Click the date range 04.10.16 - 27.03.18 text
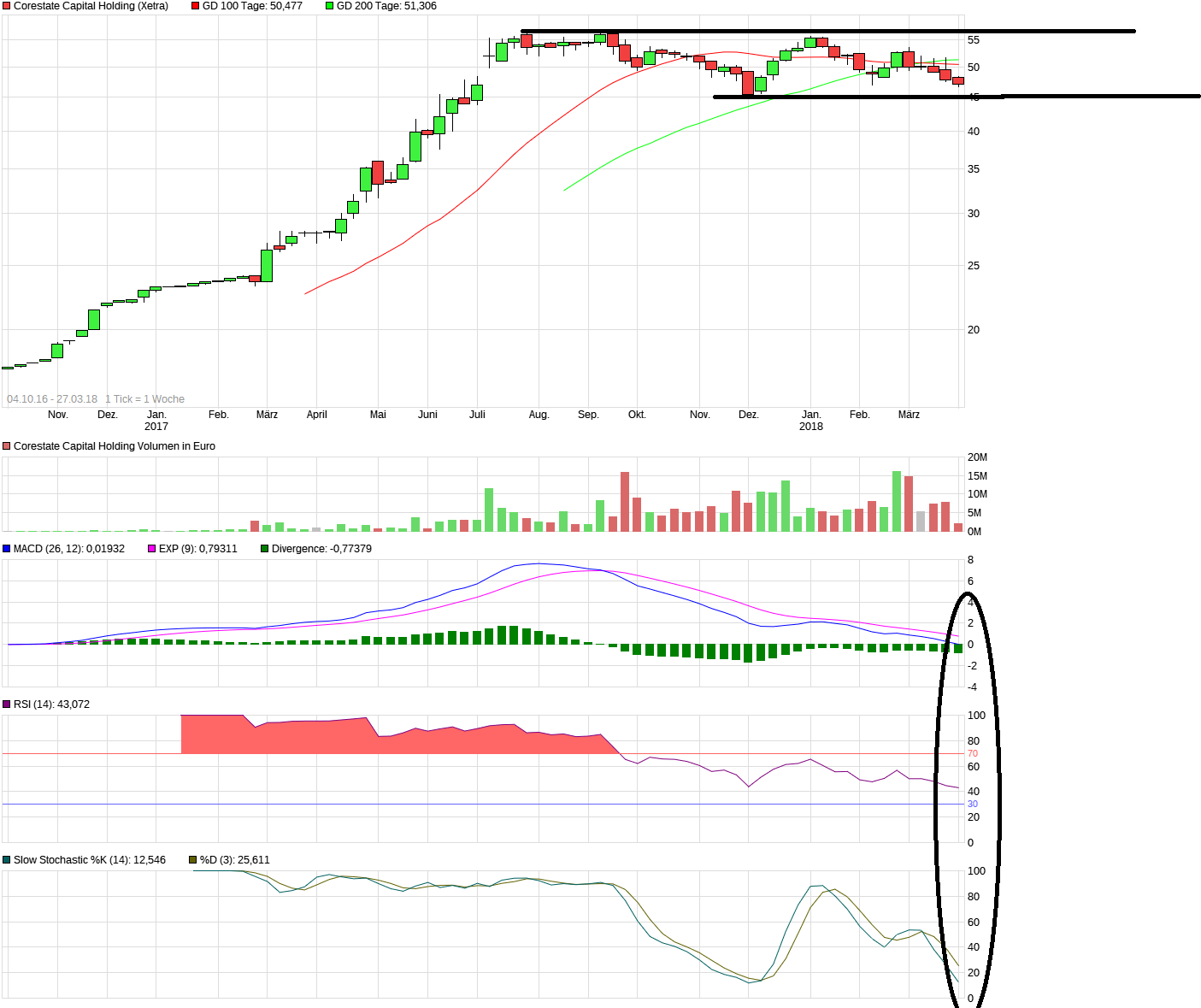Viewport: 1201px width, 1008px height. tap(52, 398)
